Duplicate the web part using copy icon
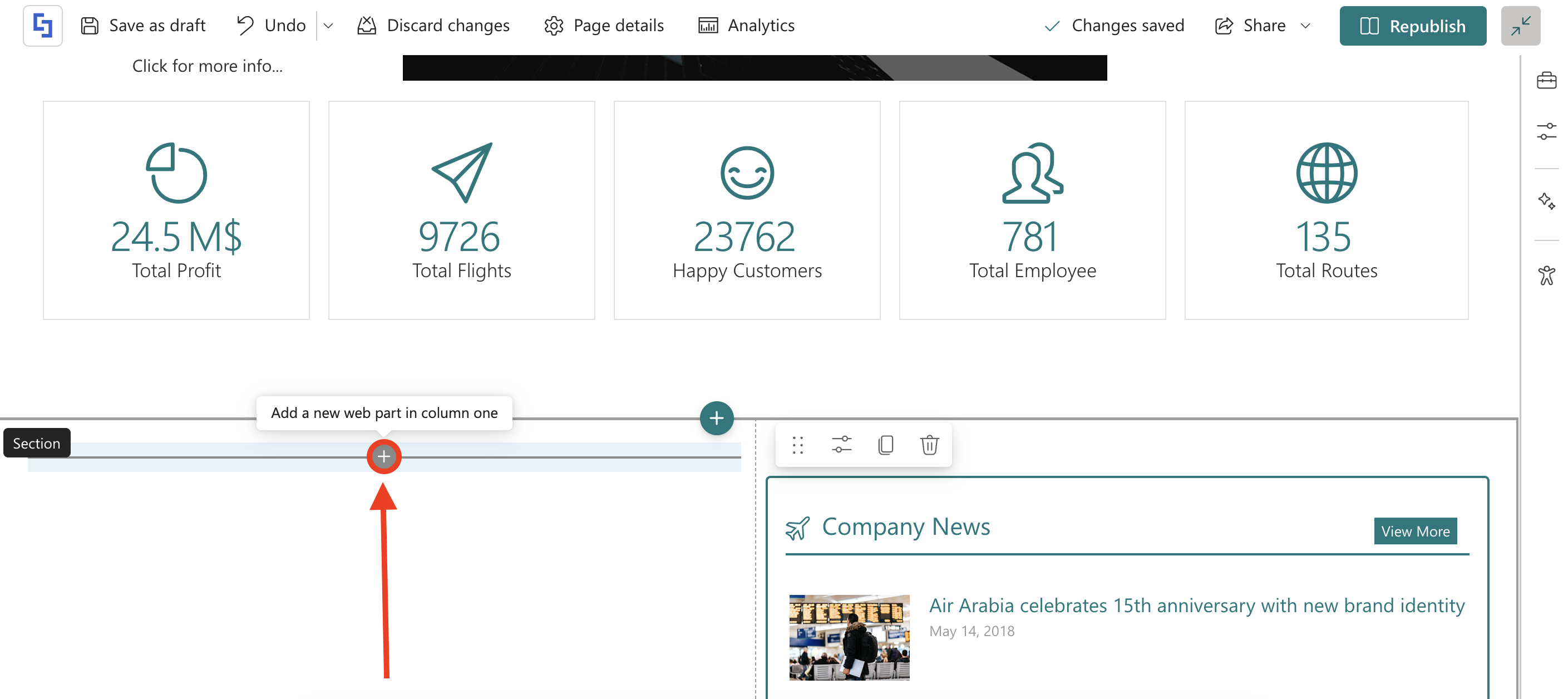The image size is (1568, 699). pyautogui.click(x=885, y=445)
